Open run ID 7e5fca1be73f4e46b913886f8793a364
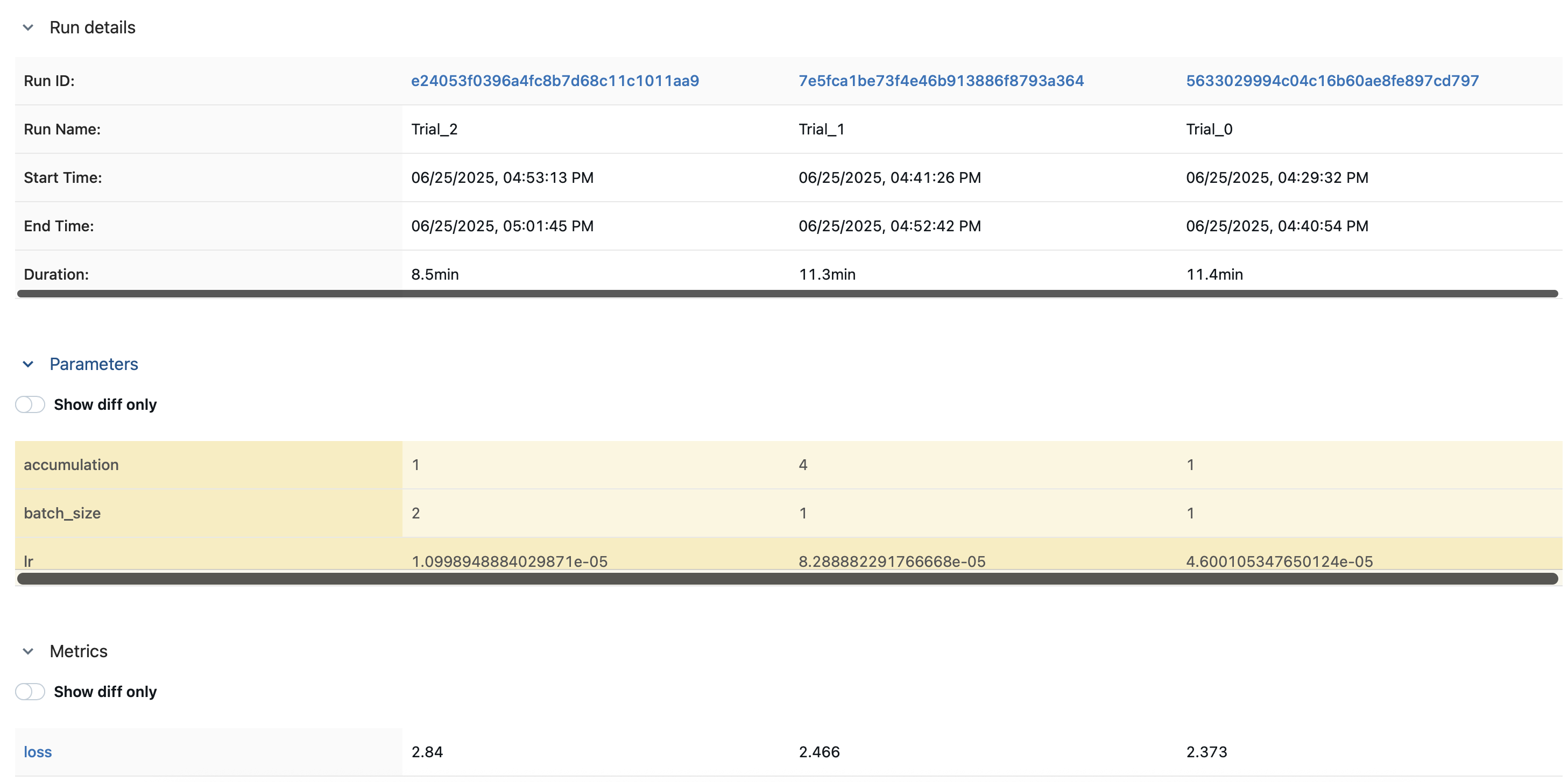The height and width of the screenshot is (782, 1568). coord(941,81)
